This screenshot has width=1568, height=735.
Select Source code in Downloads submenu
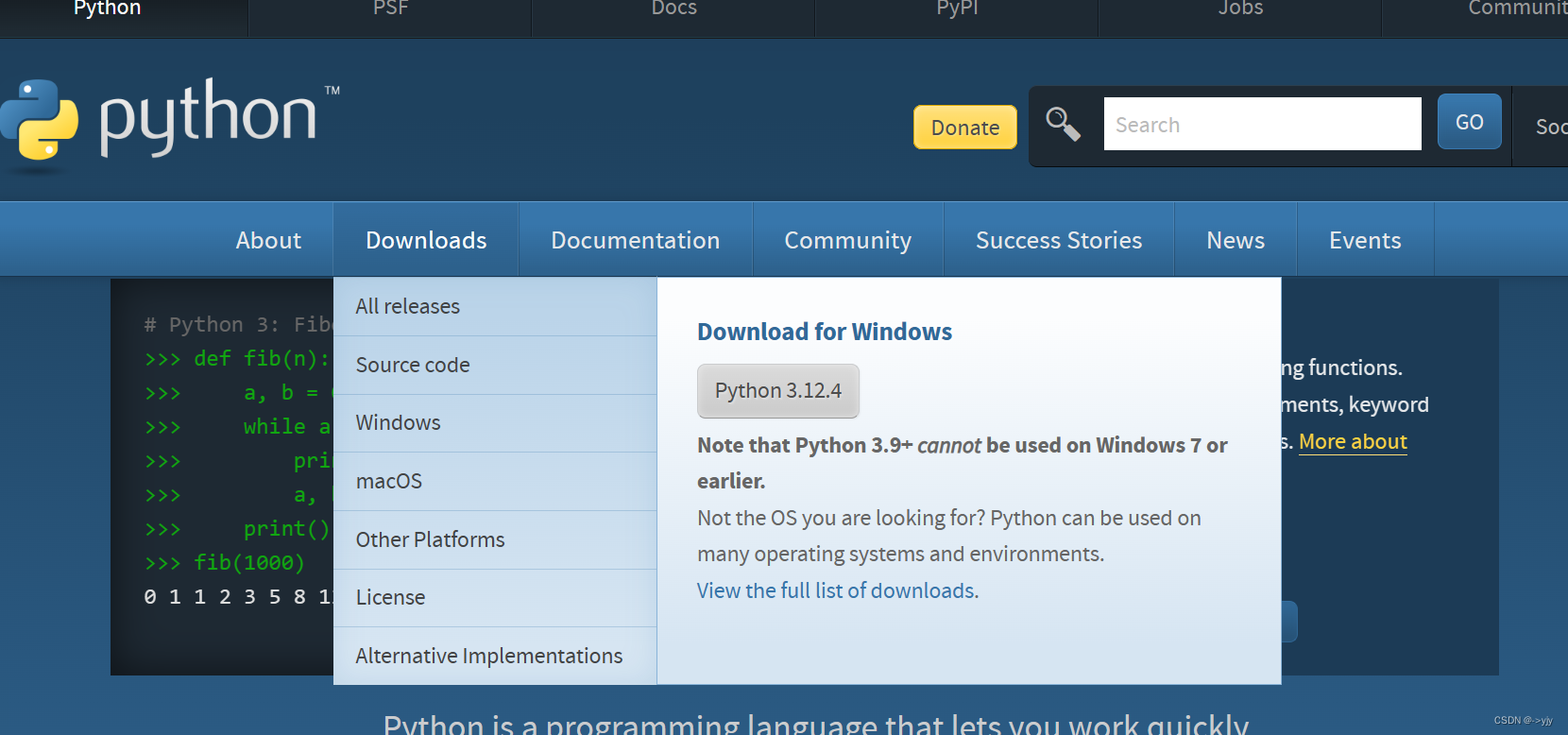[x=495, y=365]
